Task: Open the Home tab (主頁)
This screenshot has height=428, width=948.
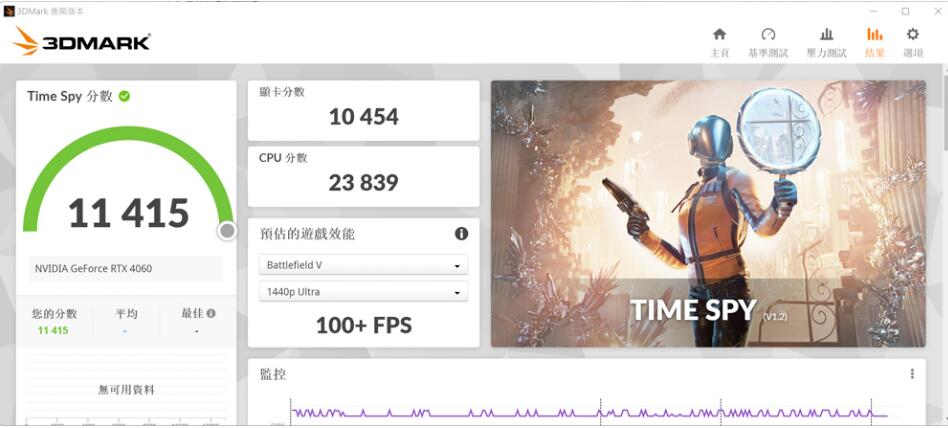Action: click(x=719, y=42)
